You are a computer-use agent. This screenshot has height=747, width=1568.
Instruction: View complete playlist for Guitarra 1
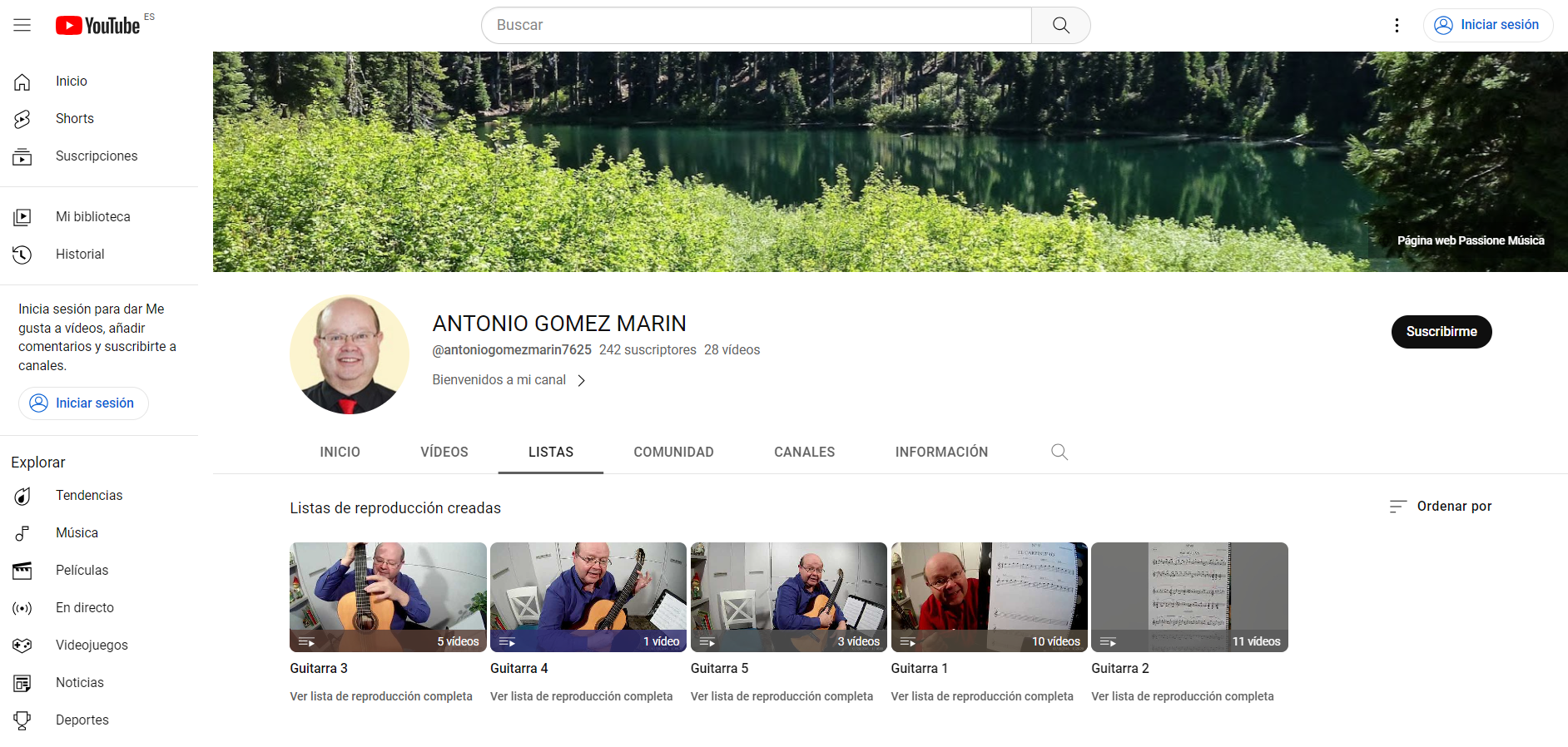coord(981,696)
